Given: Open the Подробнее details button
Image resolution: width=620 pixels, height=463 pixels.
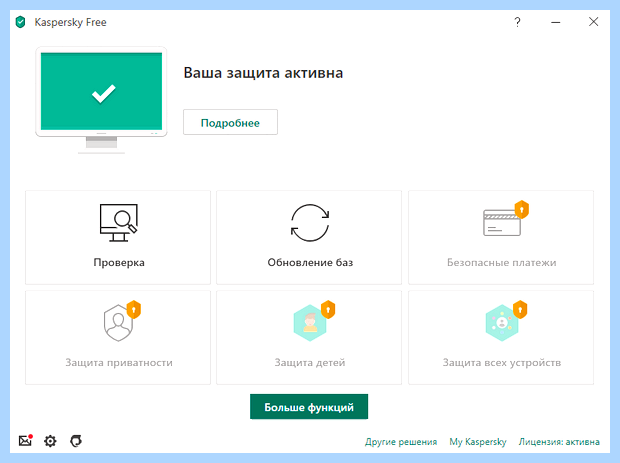Looking at the screenshot, I should 230,122.
